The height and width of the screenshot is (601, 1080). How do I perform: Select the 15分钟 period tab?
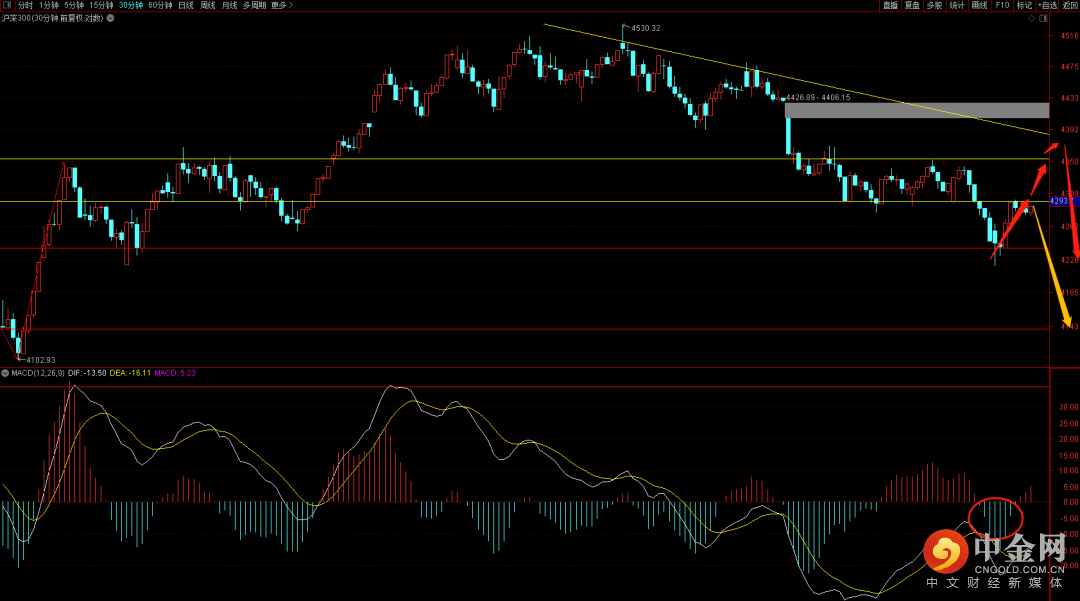tap(101, 5)
